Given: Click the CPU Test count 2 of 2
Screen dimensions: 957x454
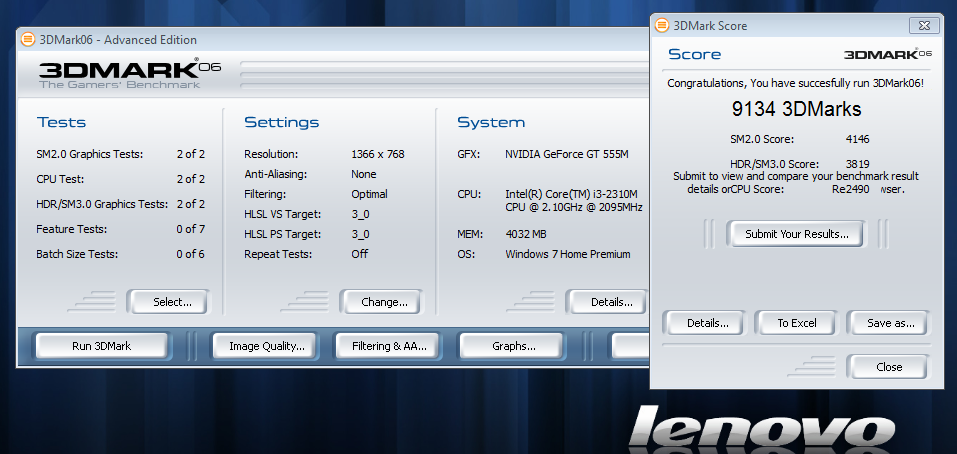Looking at the screenshot, I should pos(190,179).
